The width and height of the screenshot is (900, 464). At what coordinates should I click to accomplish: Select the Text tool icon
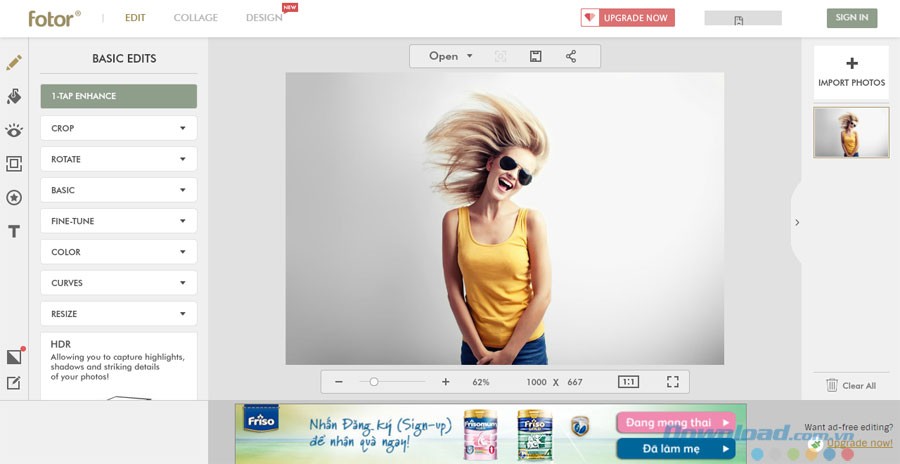pyautogui.click(x=14, y=231)
